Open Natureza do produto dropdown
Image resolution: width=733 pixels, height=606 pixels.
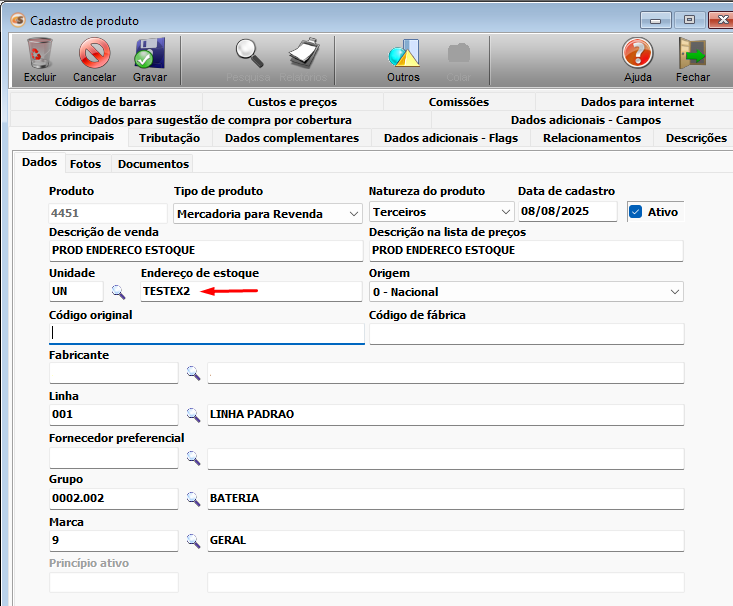click(x=505, y=213)
